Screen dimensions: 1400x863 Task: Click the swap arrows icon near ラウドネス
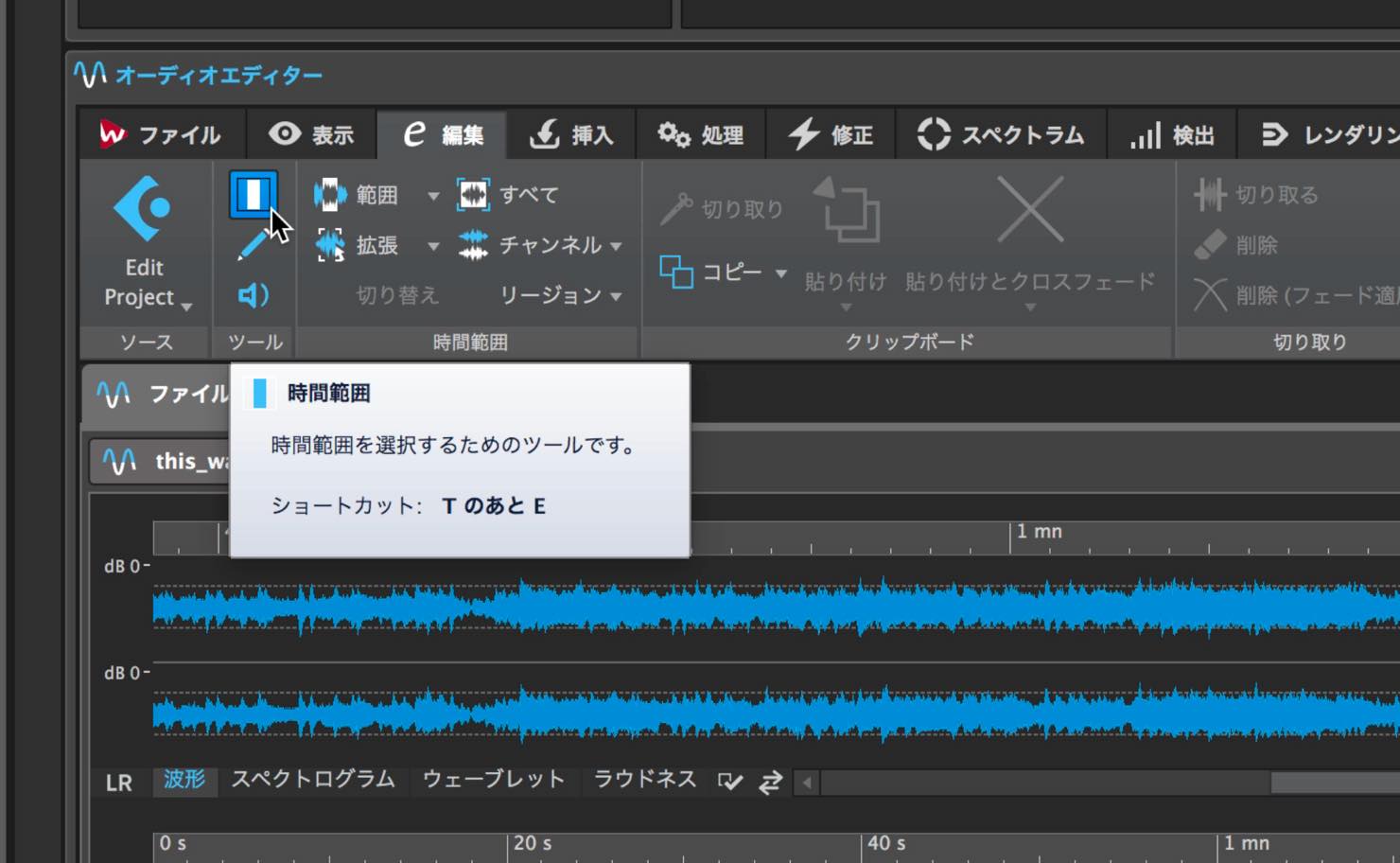pyautogui.click(x=771, y=782)
